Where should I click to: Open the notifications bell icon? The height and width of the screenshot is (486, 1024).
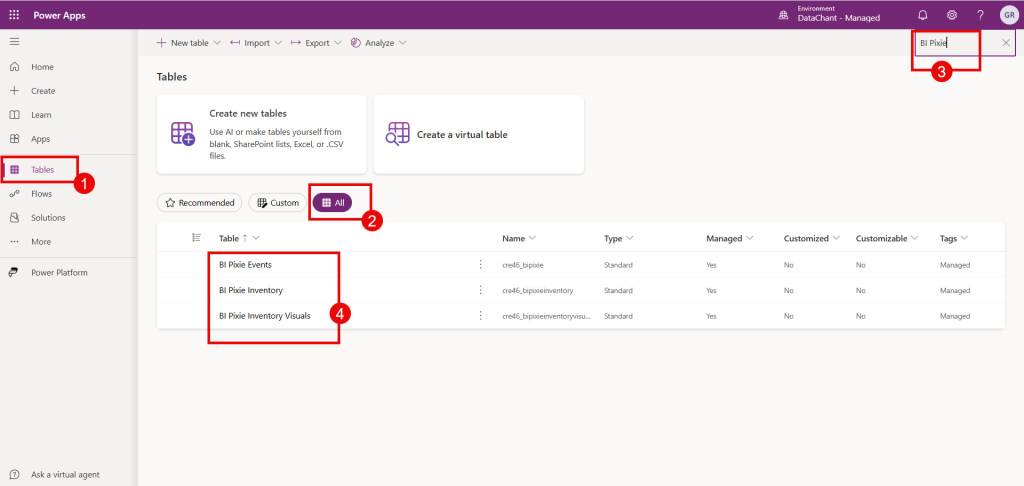click(921, 15)
